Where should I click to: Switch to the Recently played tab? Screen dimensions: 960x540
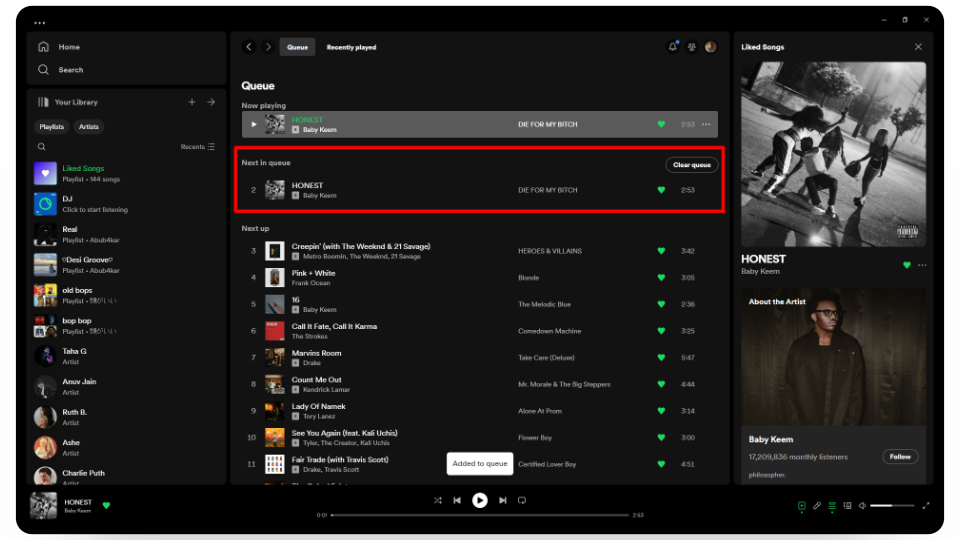point(351,47)
